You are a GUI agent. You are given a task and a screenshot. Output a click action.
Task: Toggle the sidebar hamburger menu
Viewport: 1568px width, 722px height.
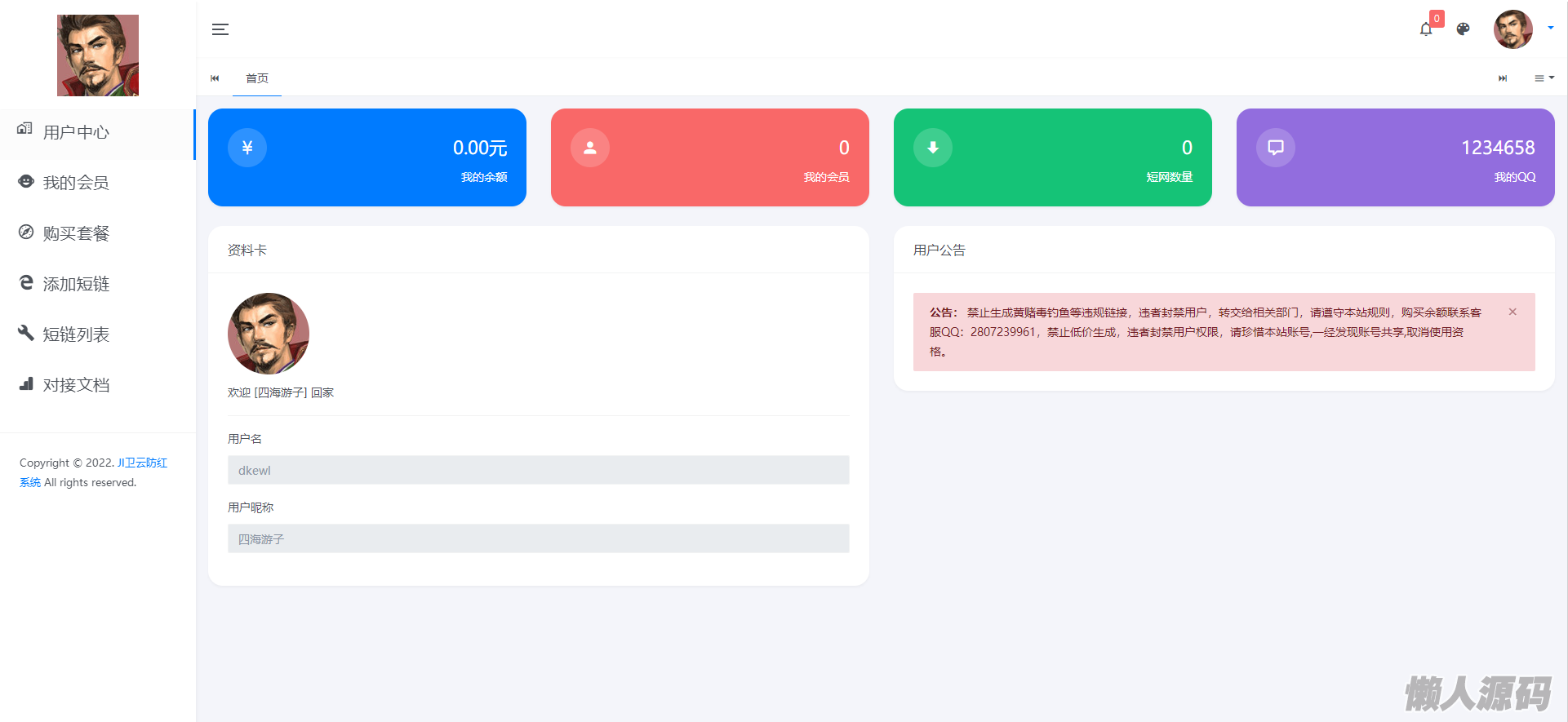(x=220, y=29)
